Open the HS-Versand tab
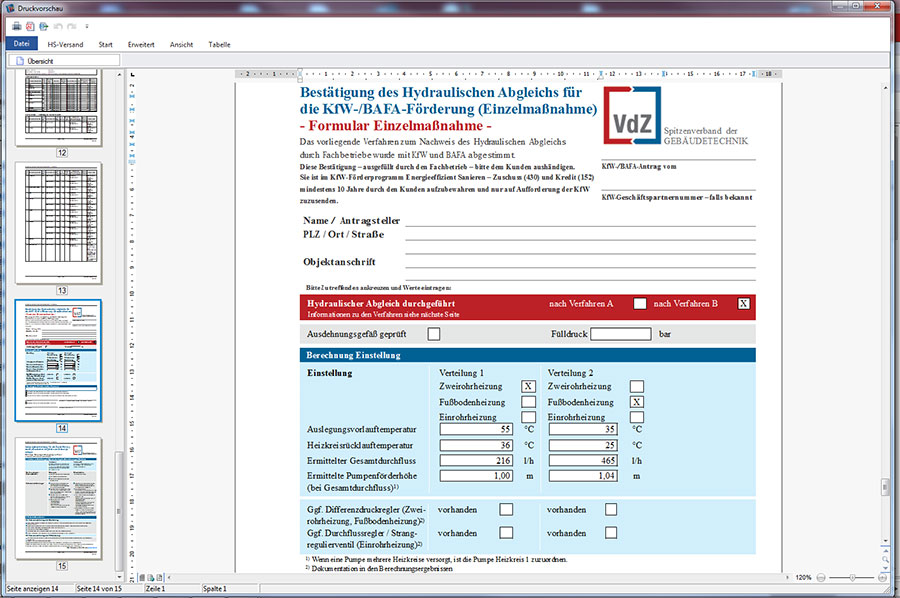900x598 pixels. tap(65, 44)
